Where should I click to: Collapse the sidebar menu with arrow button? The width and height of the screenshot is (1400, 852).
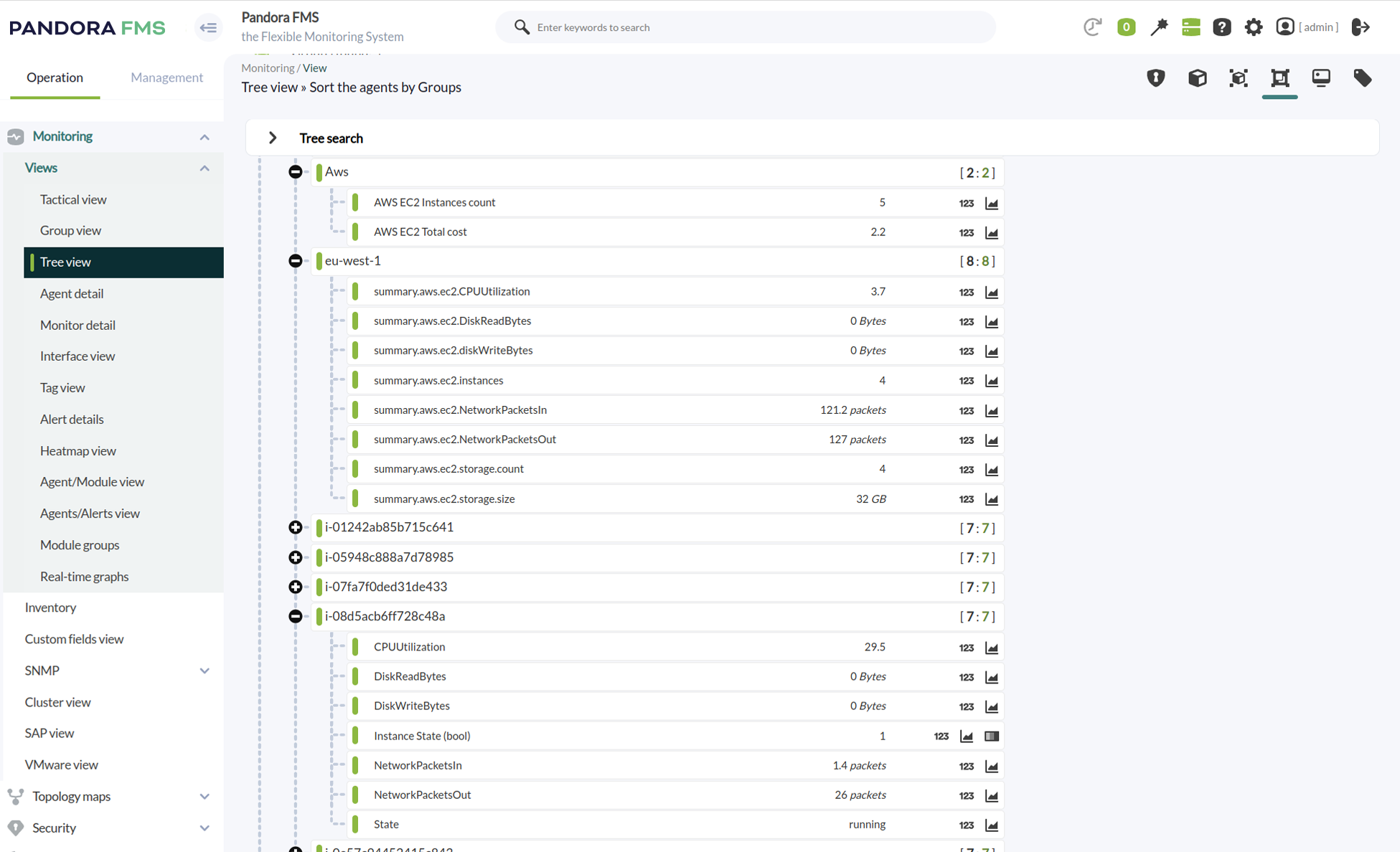[208, 27]
